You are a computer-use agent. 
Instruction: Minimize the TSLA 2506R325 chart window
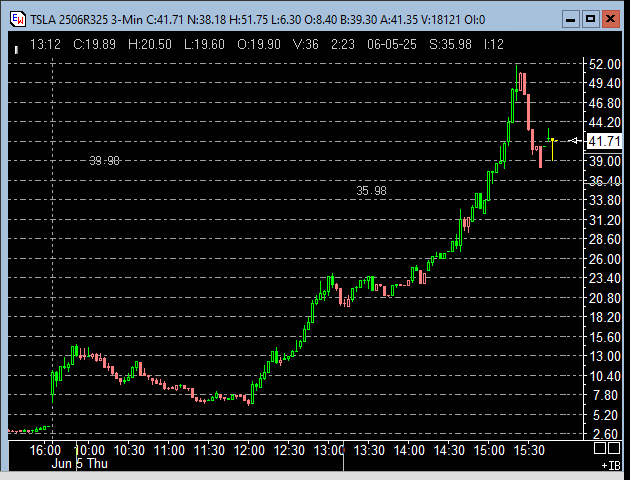[x=571, y=19]
